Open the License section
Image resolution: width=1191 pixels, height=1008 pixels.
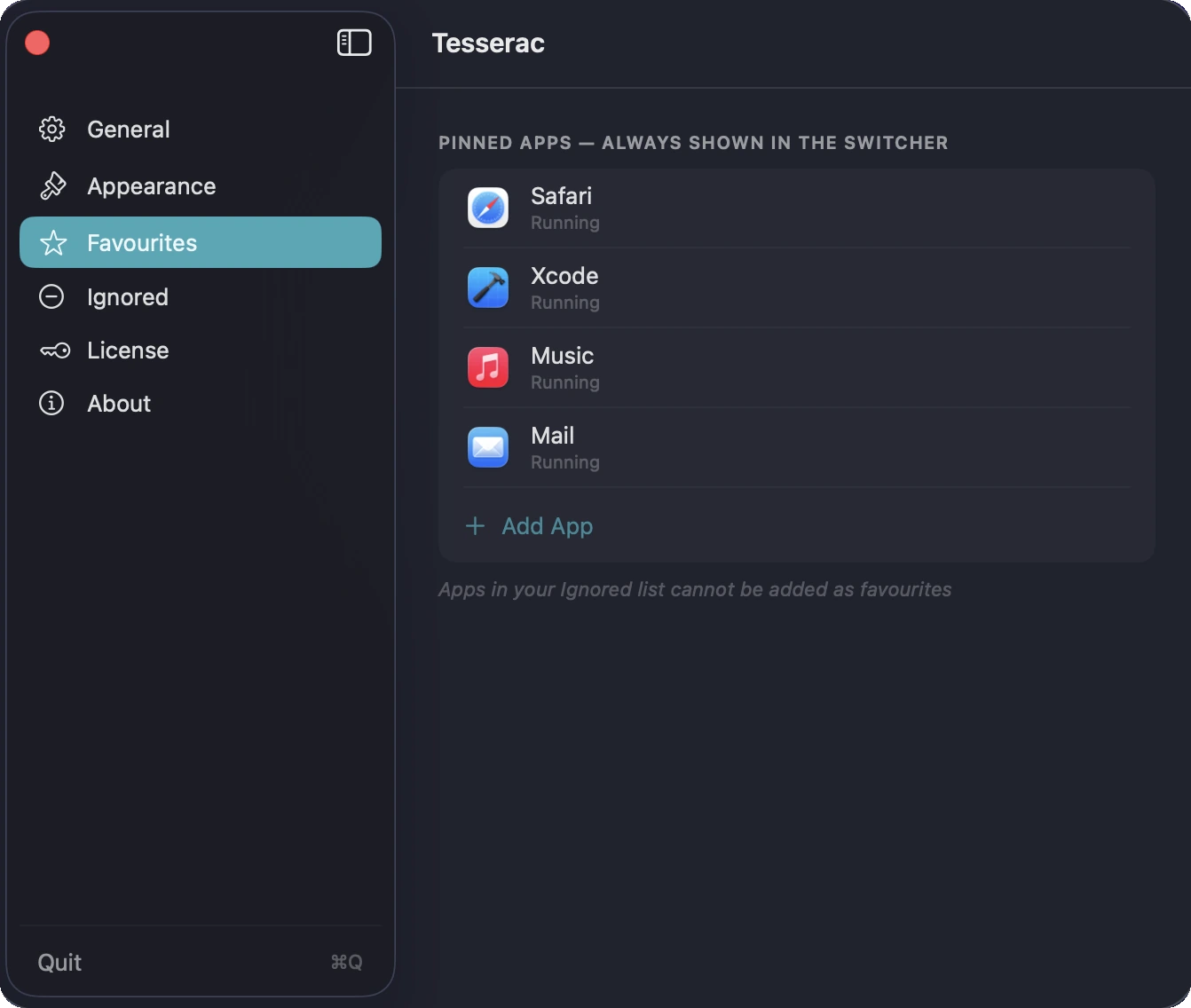[201, 350]
